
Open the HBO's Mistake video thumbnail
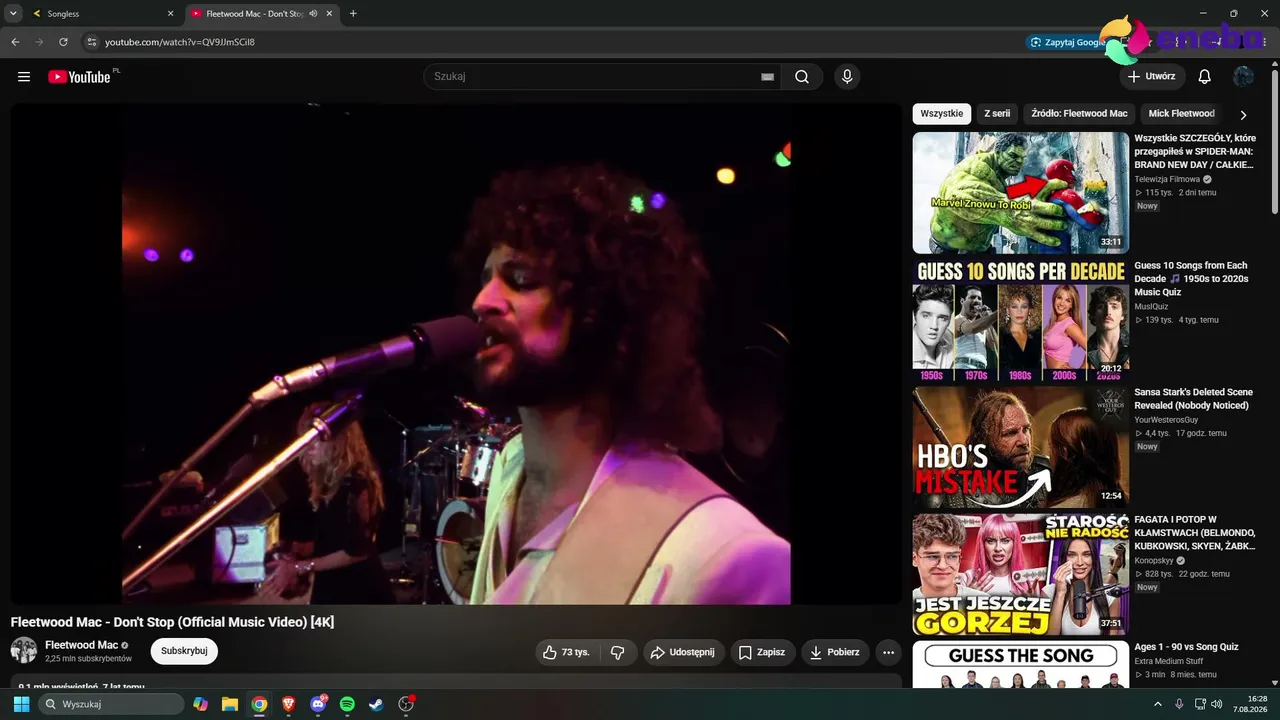[x=1021, y=447]
